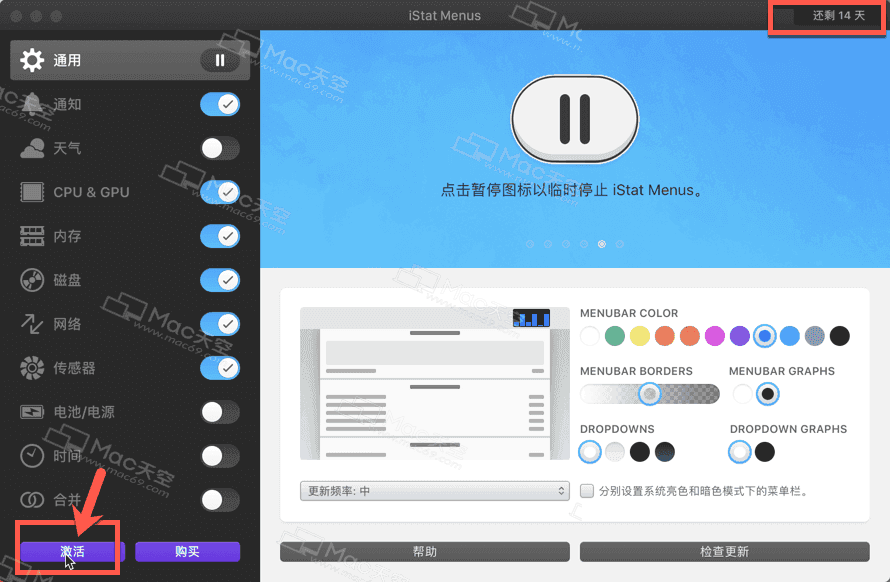Enable the 时间 switch
The image size is (890, 582).
(x=220, y=456)
